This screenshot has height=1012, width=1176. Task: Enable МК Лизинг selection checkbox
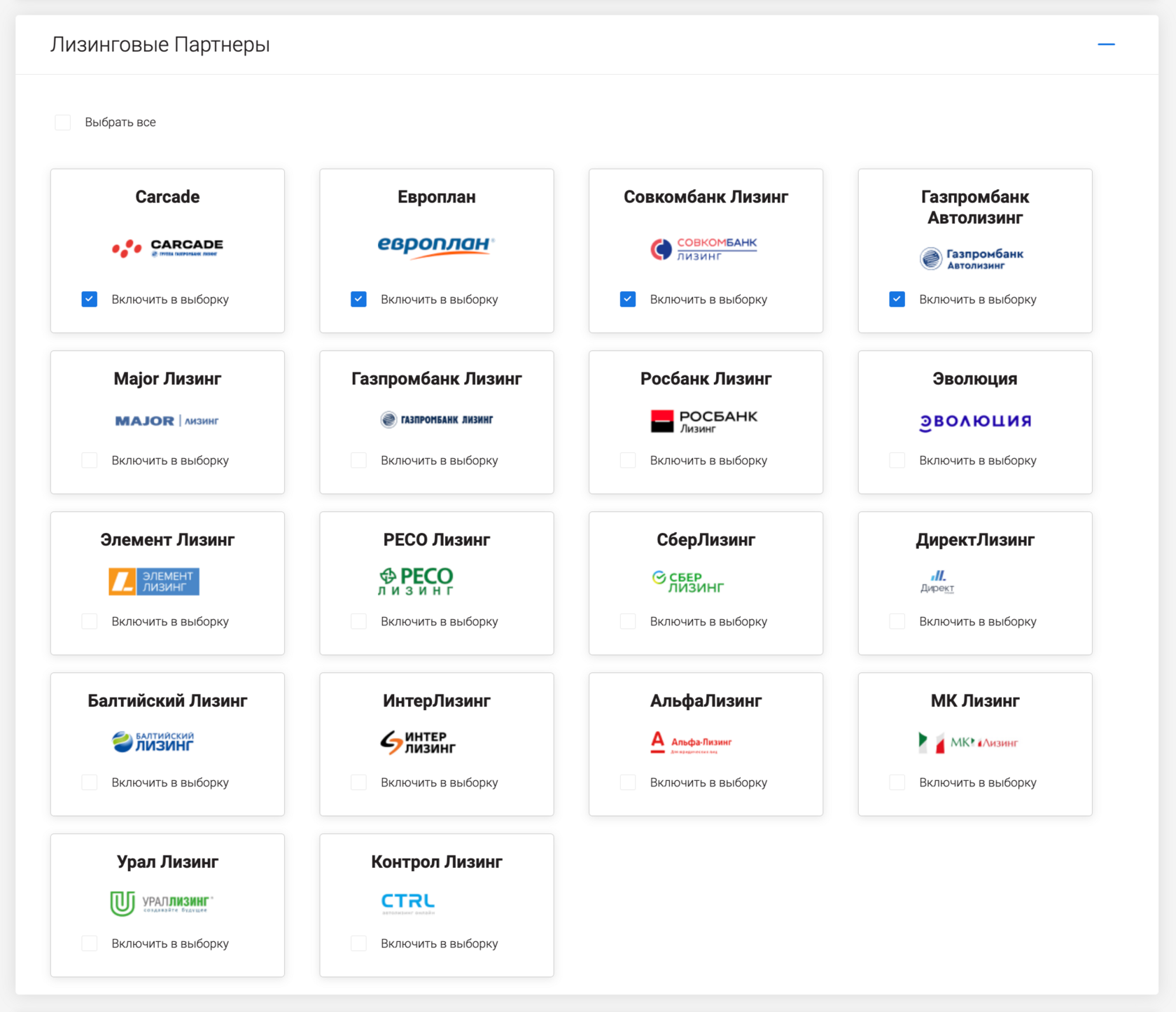click(x=897, y=783)
